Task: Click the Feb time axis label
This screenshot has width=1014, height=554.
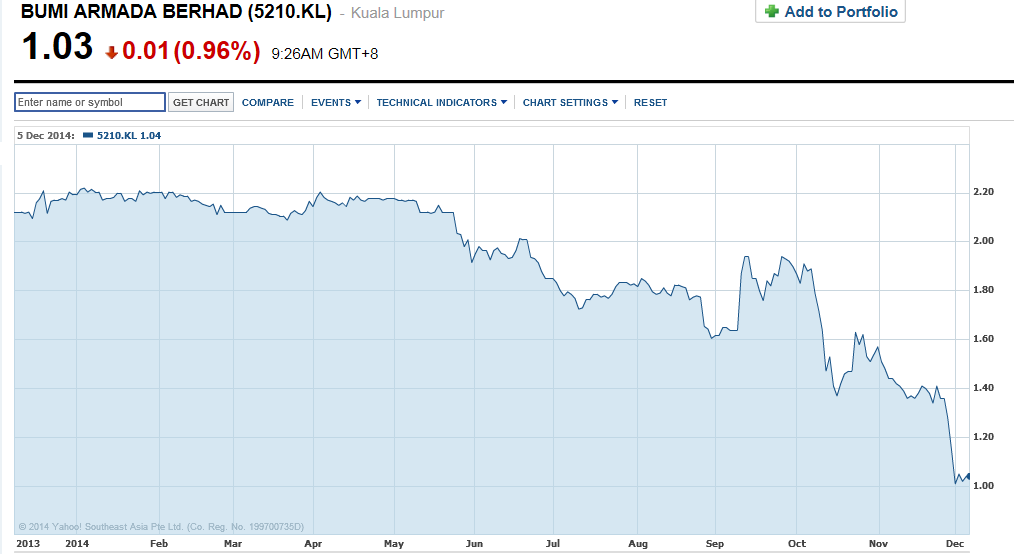Action: [159, 544]
